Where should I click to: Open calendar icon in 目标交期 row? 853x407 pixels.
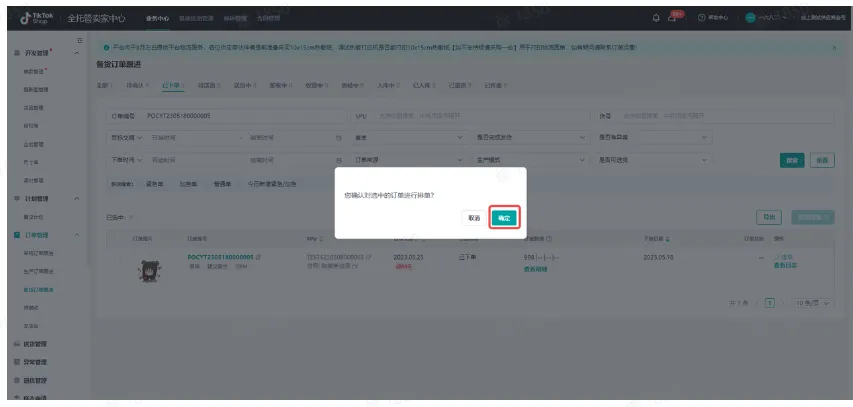coord(339,138)
